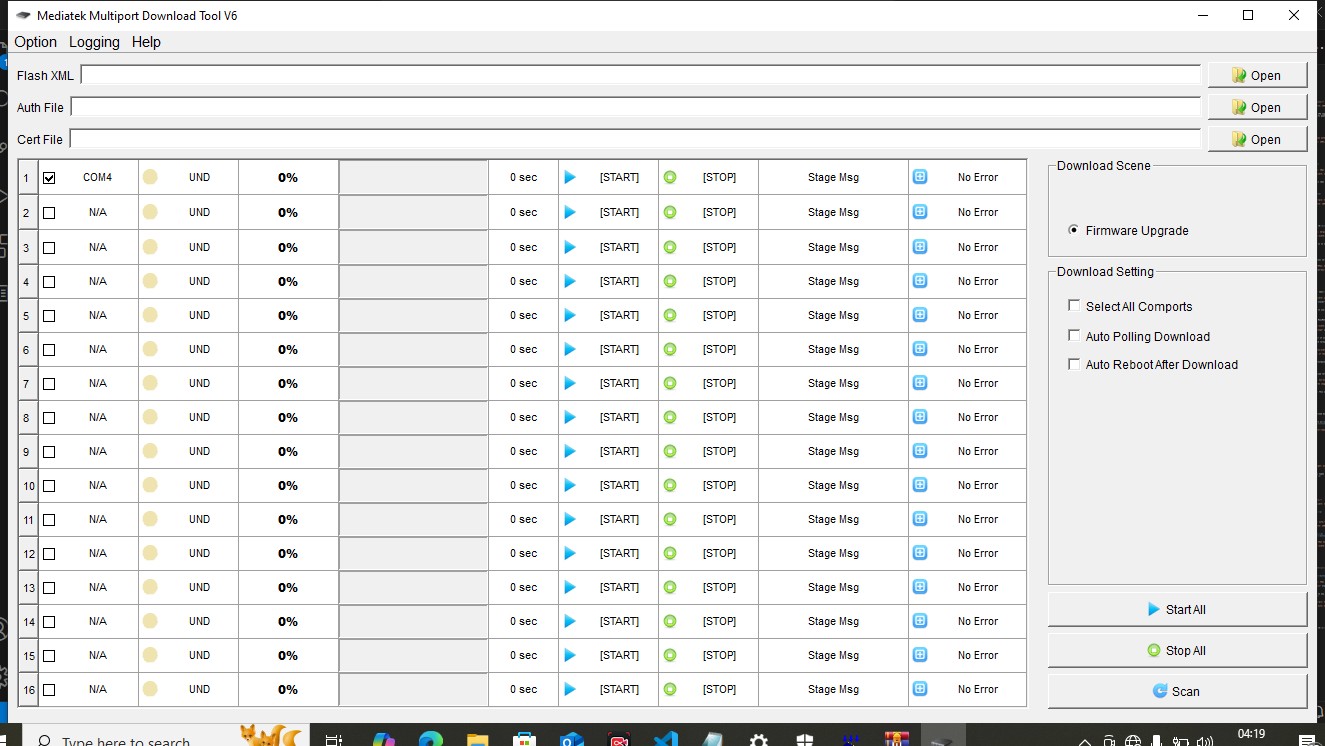Click the Start All button
Screen dimensions: 1325x746
pyautogui.click(x=1177, y=609)
